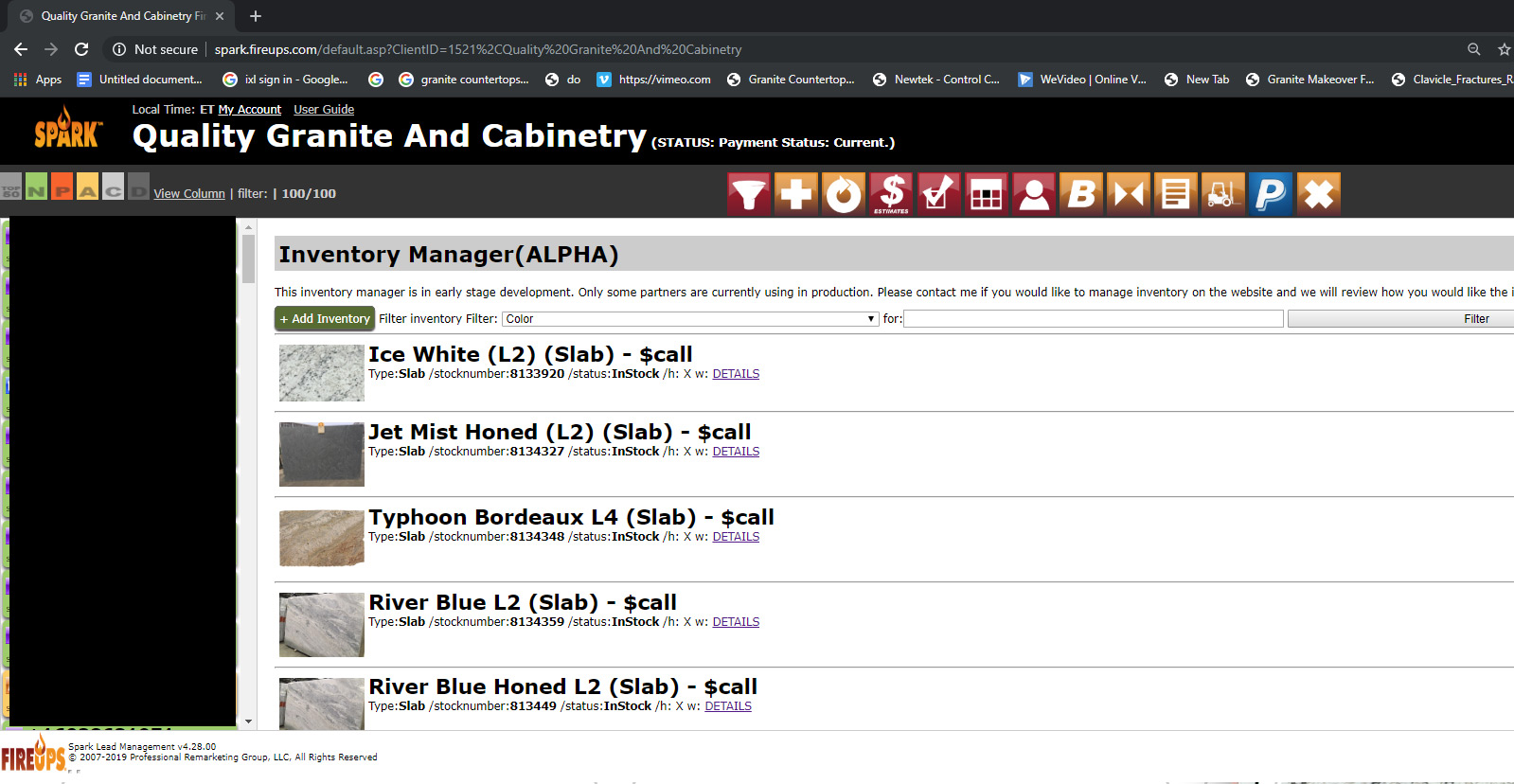Click the orange plus add icon
Image resolution: width=1514 pixels, height=784 pixels.
[x=795, y=194]
